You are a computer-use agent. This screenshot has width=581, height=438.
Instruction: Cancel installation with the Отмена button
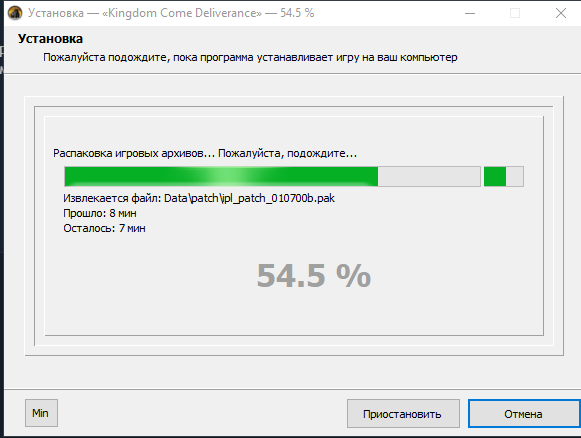524,414
